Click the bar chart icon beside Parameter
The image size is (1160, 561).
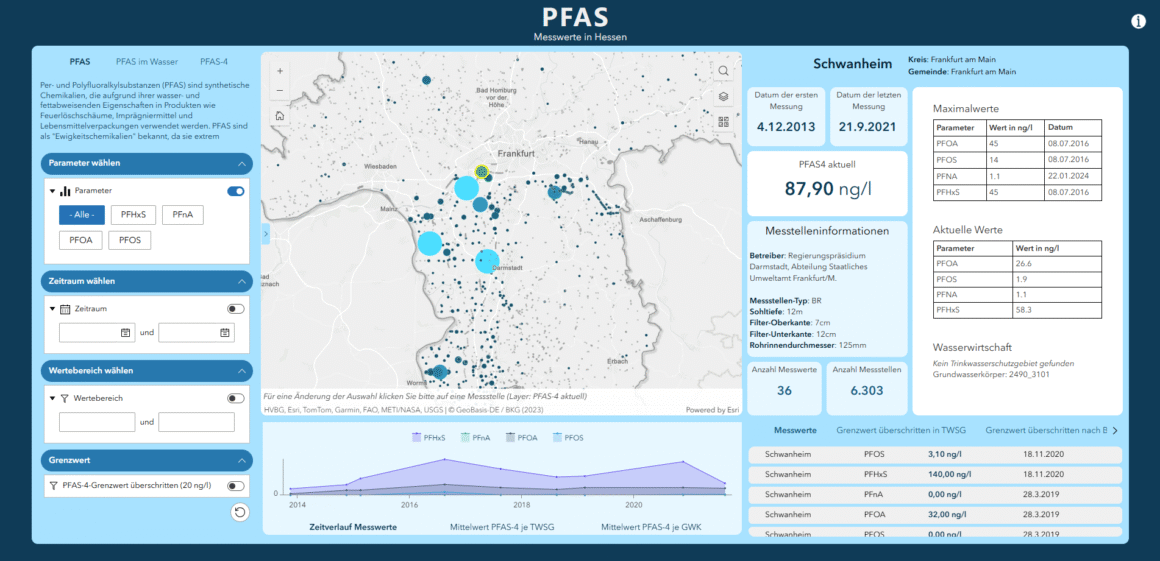tap(65, 191)
